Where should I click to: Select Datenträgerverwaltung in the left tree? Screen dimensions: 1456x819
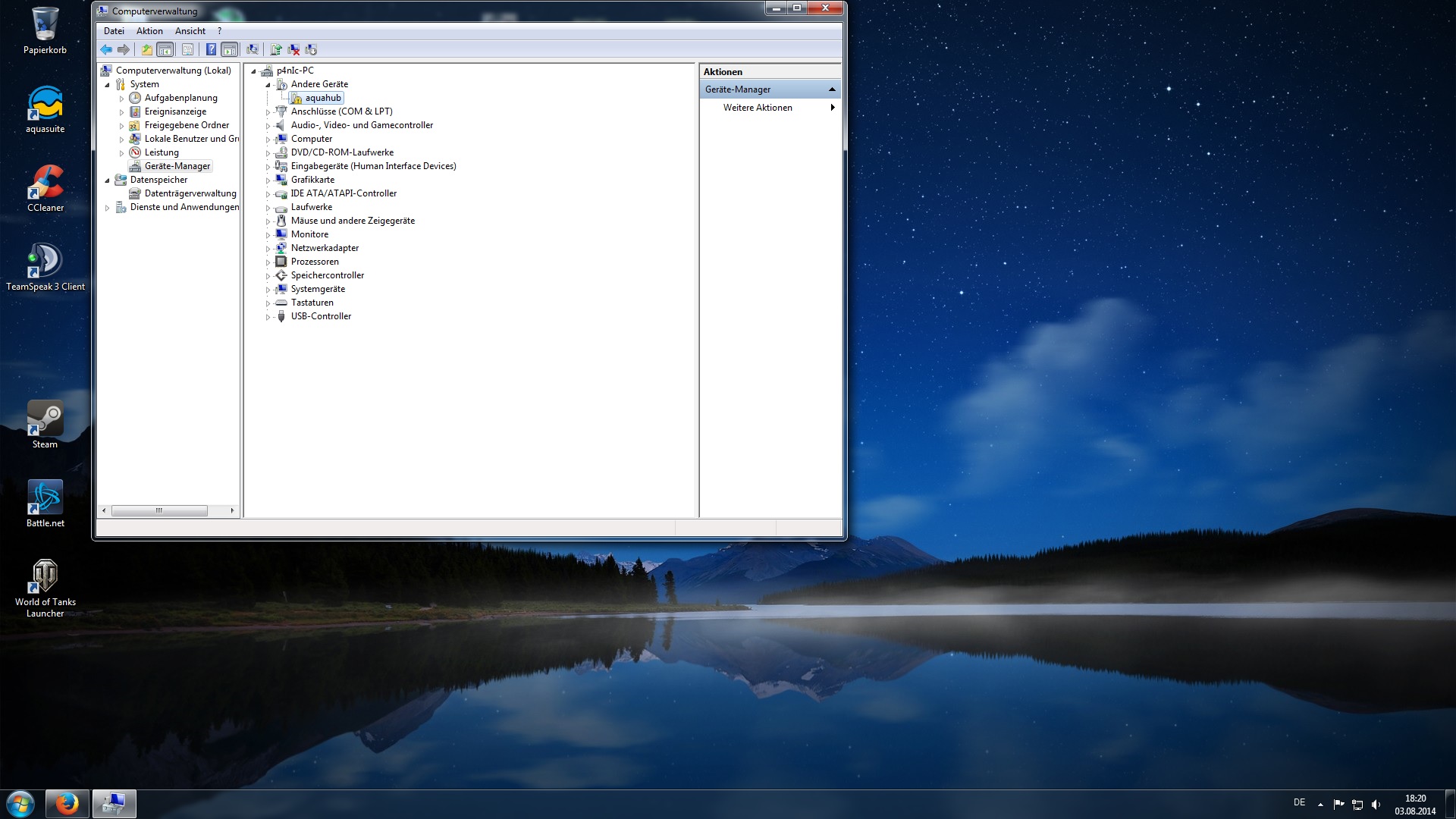tap(190, 193)
